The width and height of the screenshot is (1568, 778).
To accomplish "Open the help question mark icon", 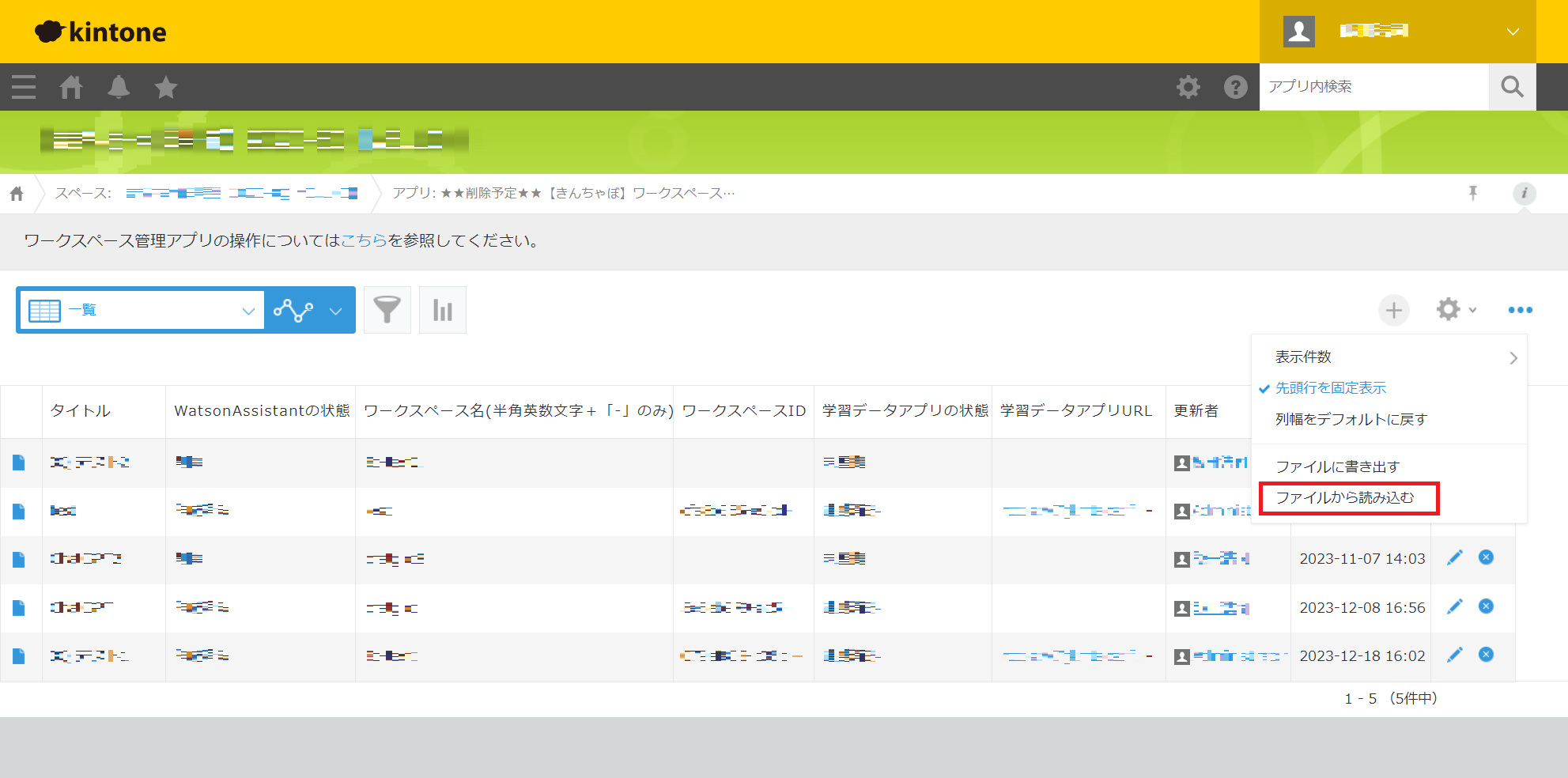I will [1235, 87].
